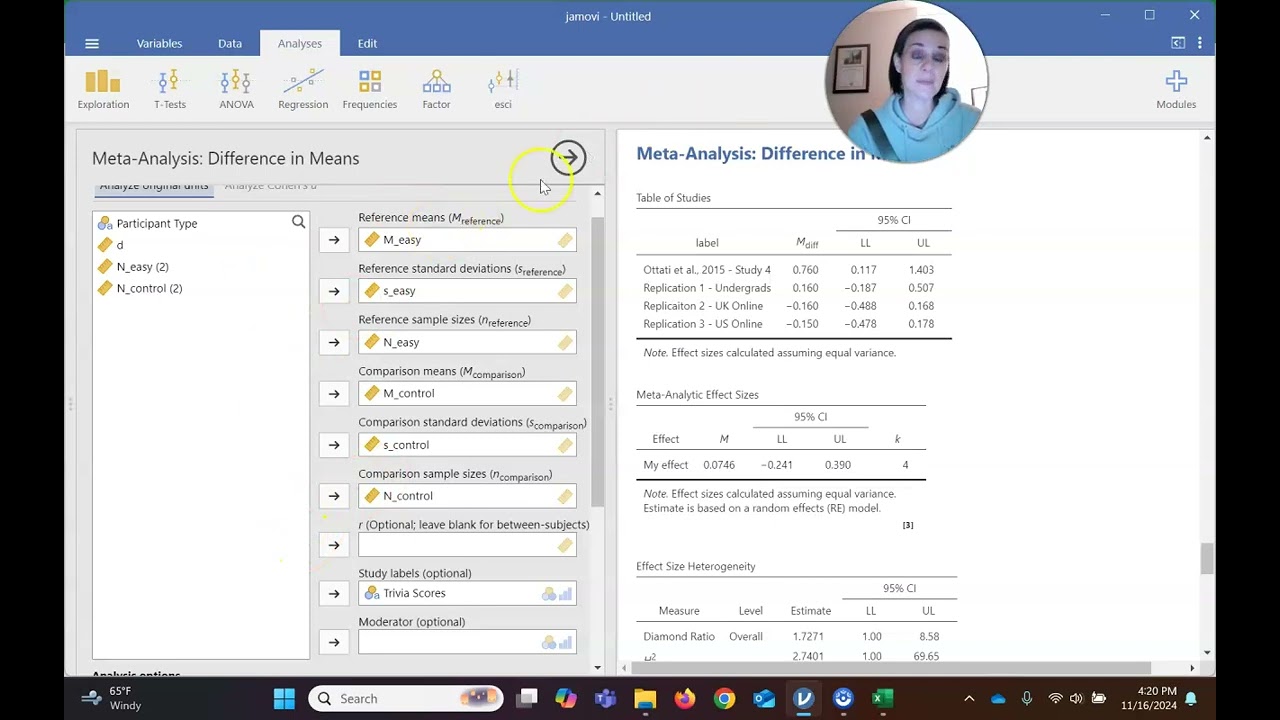This screenshot has height=720, width=1280.
Task: Click the Table of Studies heading
Action: (673, 198)
